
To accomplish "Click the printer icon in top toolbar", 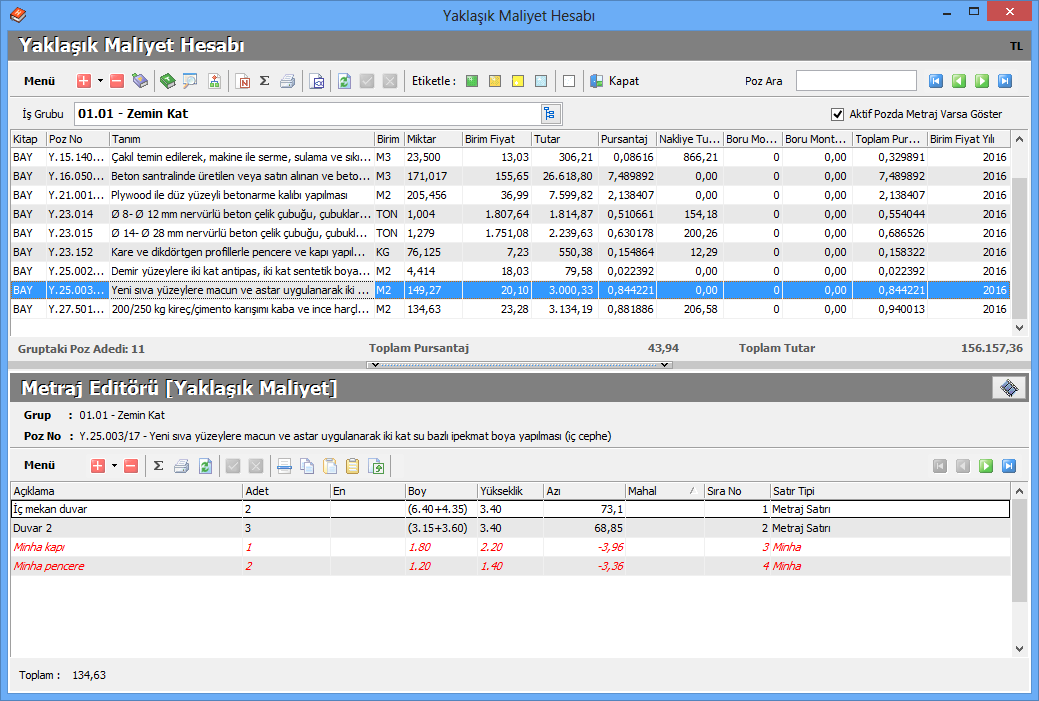I will click(x=287, y=81).
